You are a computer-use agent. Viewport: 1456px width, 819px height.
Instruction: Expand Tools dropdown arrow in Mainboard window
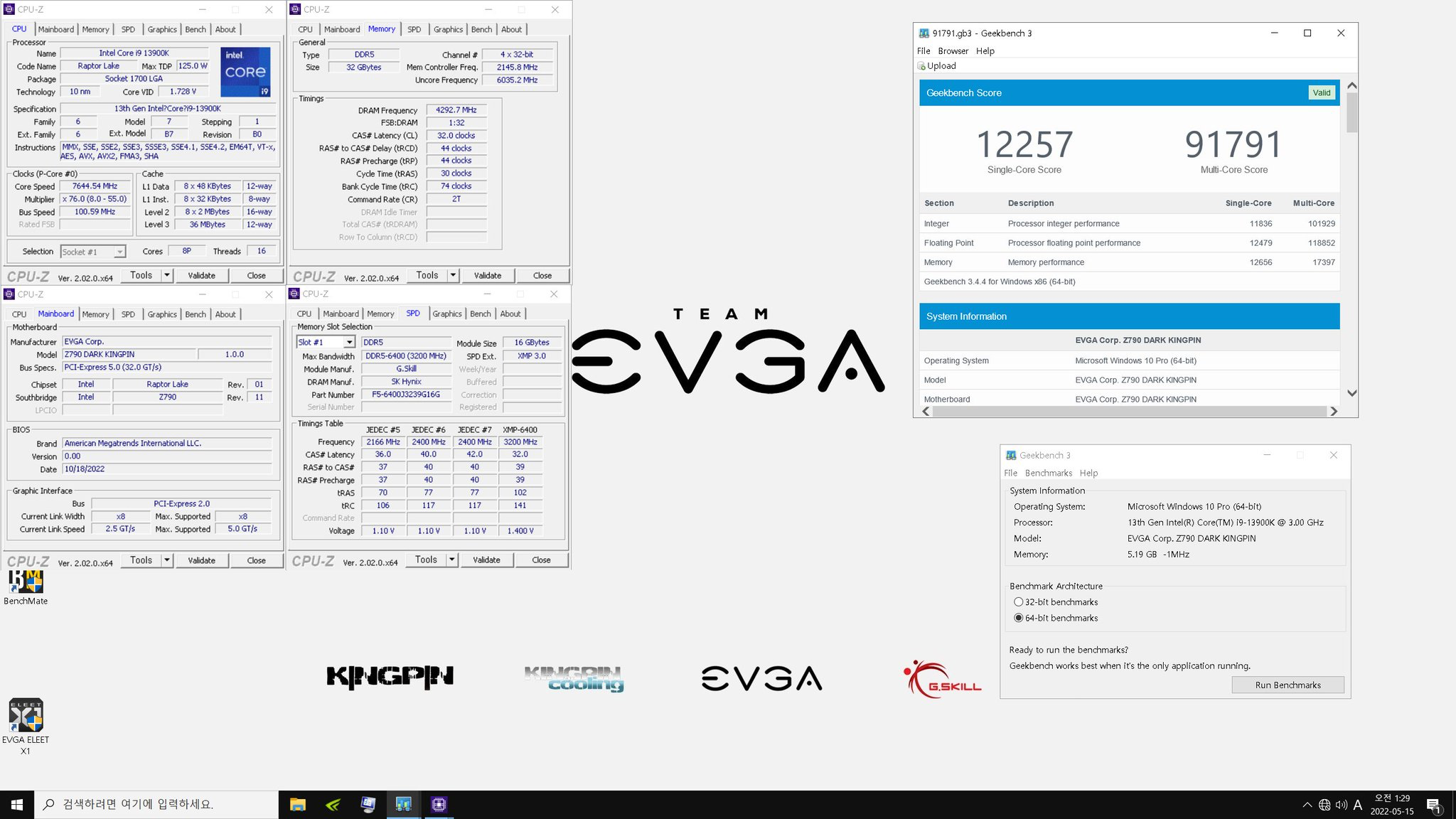coord(167,560)
